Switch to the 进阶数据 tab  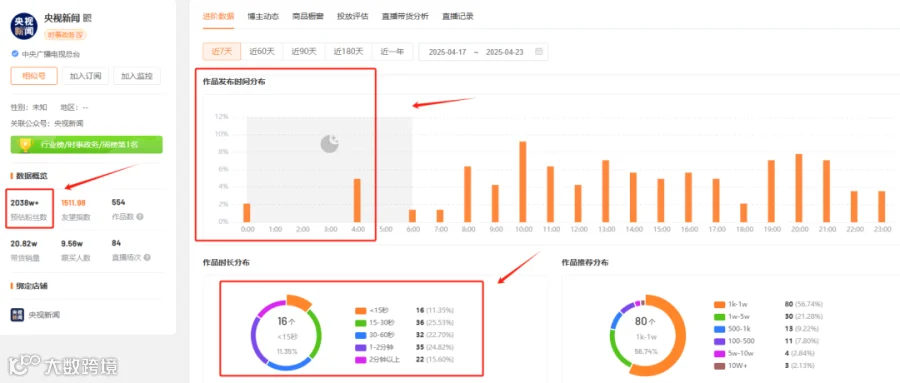218,17
